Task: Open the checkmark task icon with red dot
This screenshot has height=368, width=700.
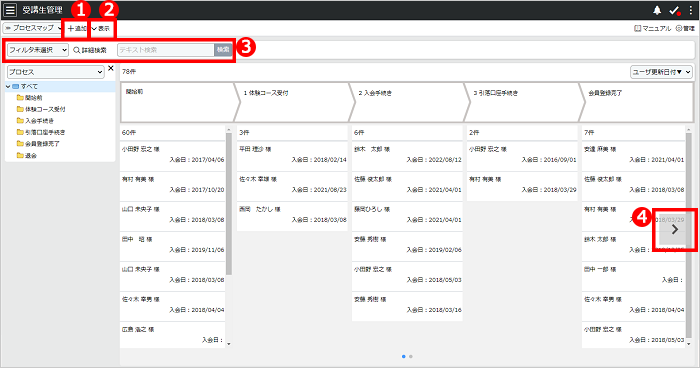Action: click(674, 10)
